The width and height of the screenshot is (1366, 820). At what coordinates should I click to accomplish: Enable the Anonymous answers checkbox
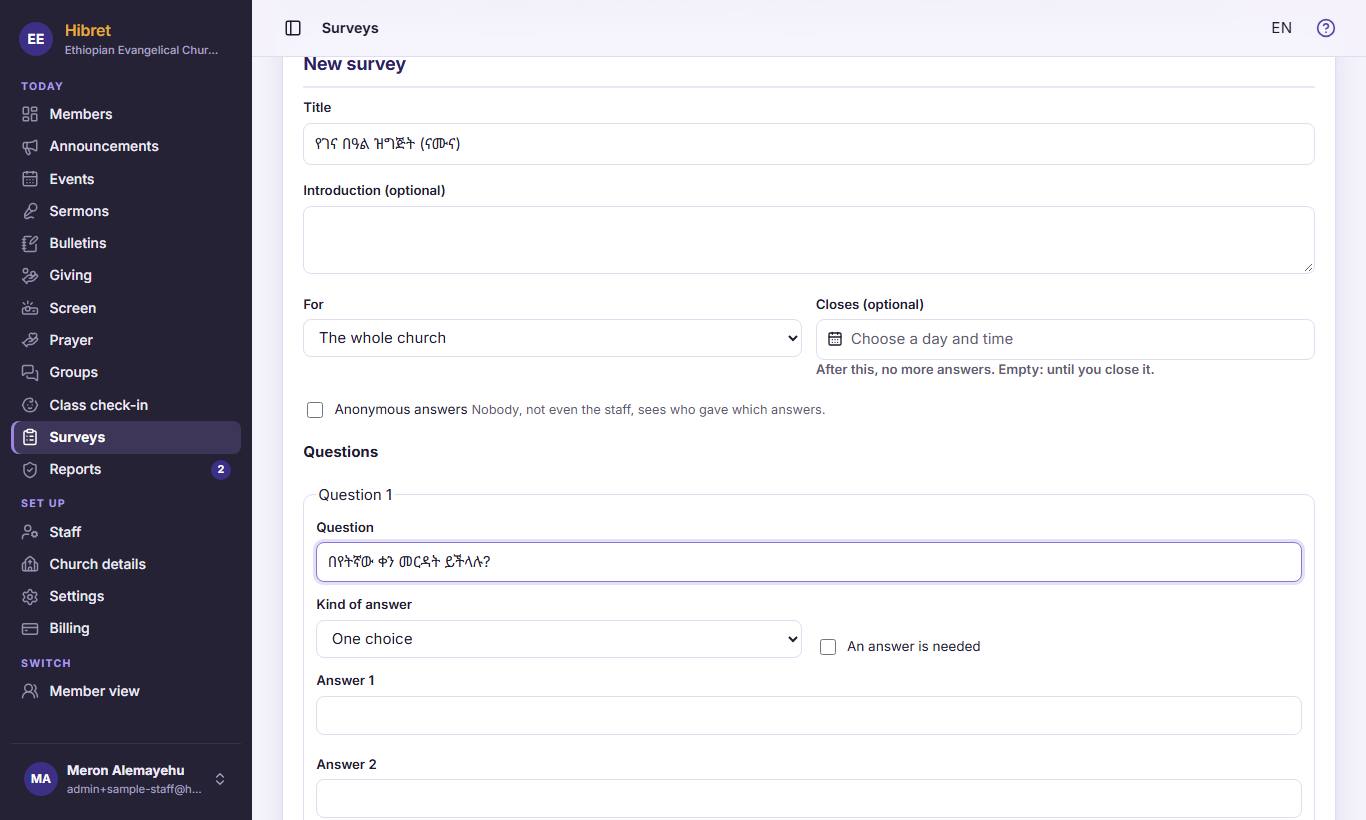pos(315,410)
